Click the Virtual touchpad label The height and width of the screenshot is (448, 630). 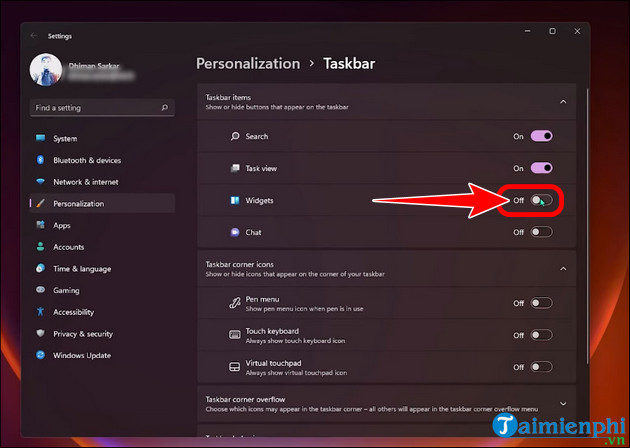(x=273, y=363)
